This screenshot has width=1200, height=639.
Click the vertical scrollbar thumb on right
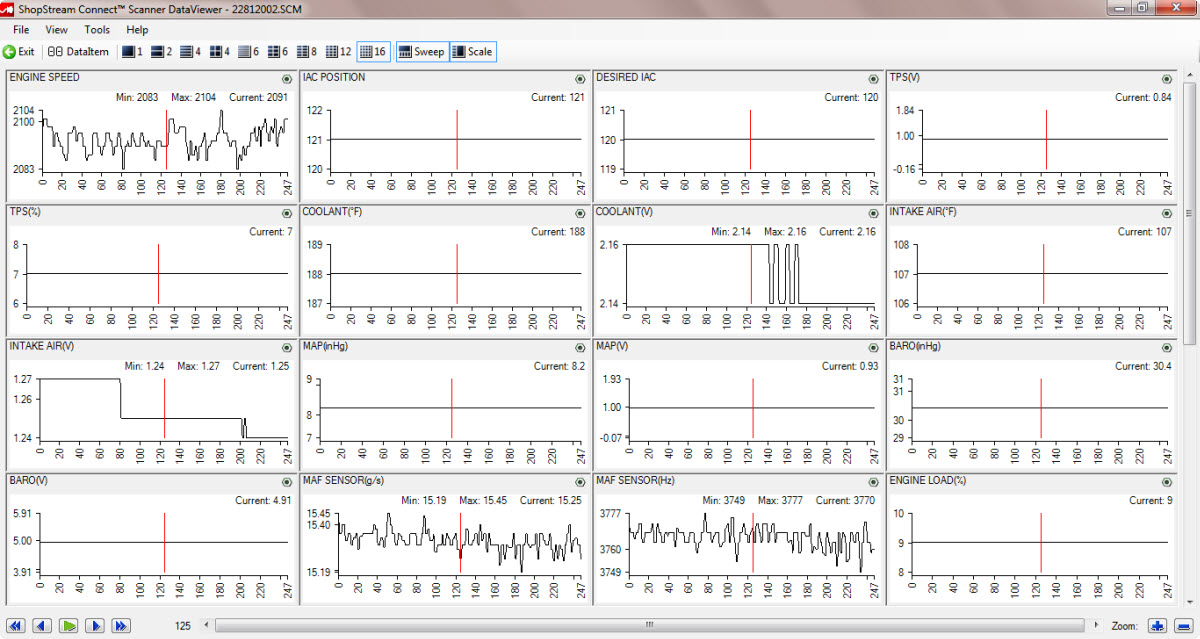[1190, 212]
